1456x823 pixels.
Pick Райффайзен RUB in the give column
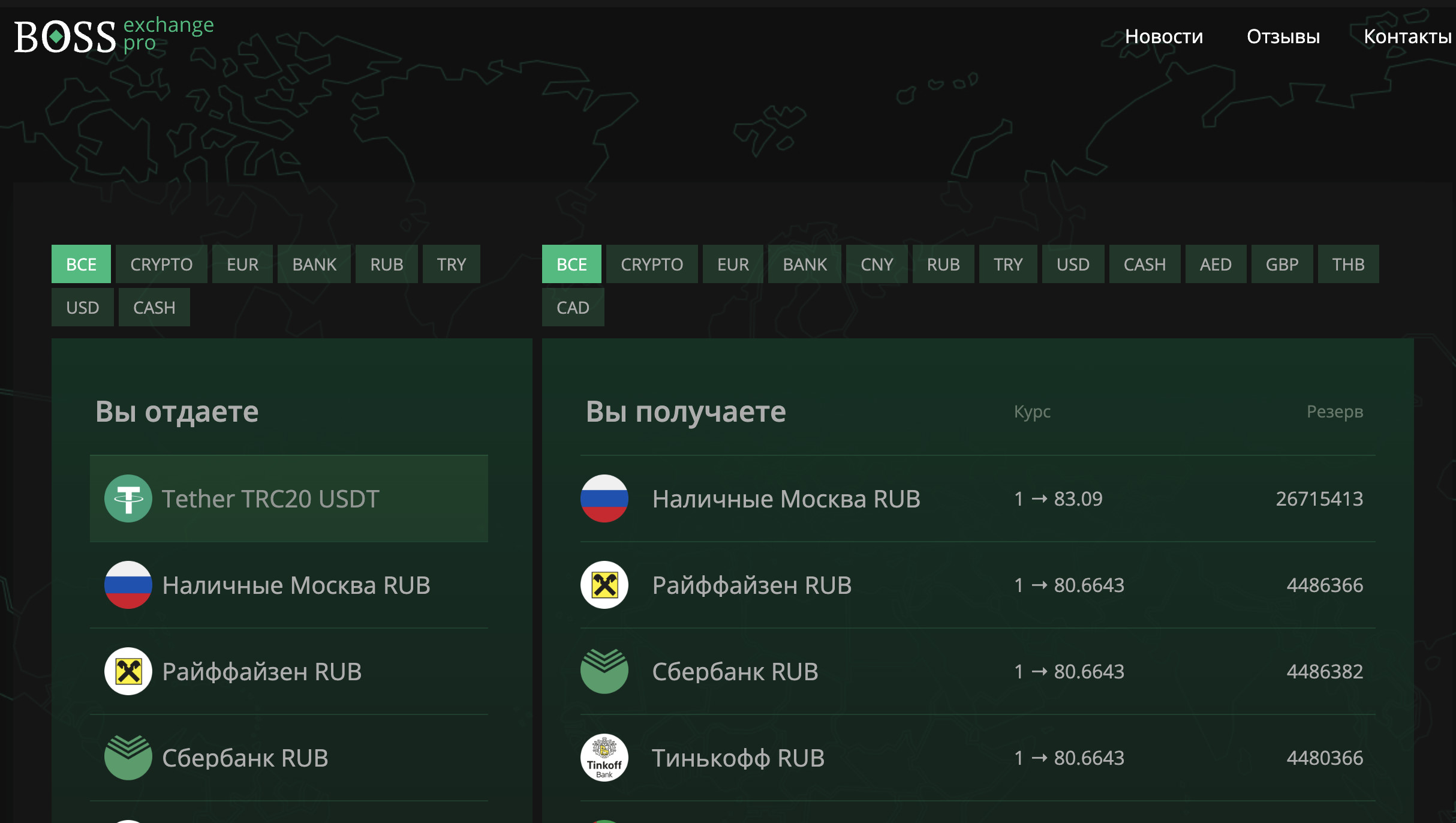[x=262, y=671]
